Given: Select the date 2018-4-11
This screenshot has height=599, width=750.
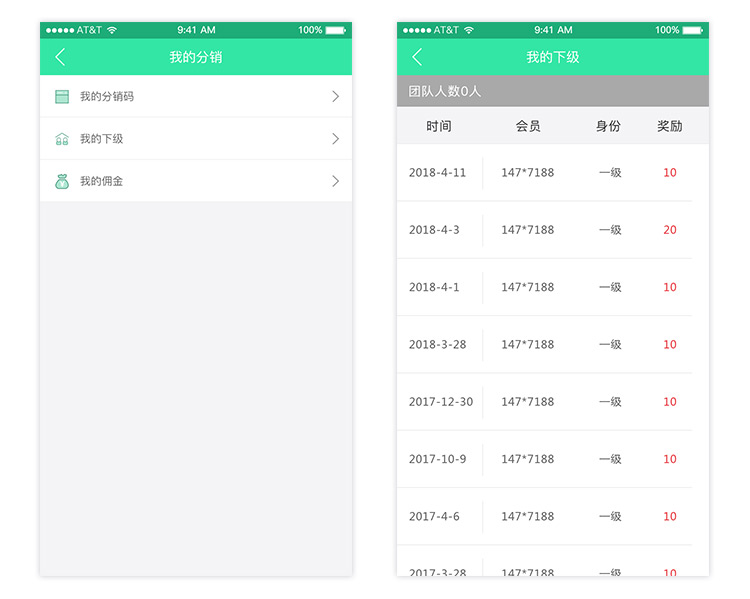Looking at the screenshot, I should pos(437,173).
